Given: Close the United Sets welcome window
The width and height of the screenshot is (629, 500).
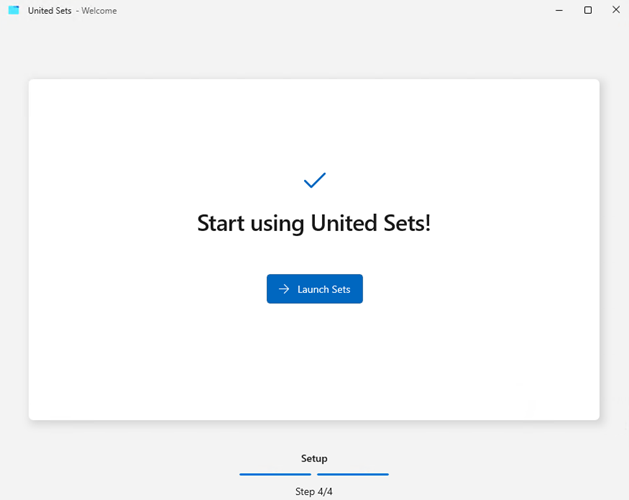Looking at the screenshot, I should click(x=614, y=10).
